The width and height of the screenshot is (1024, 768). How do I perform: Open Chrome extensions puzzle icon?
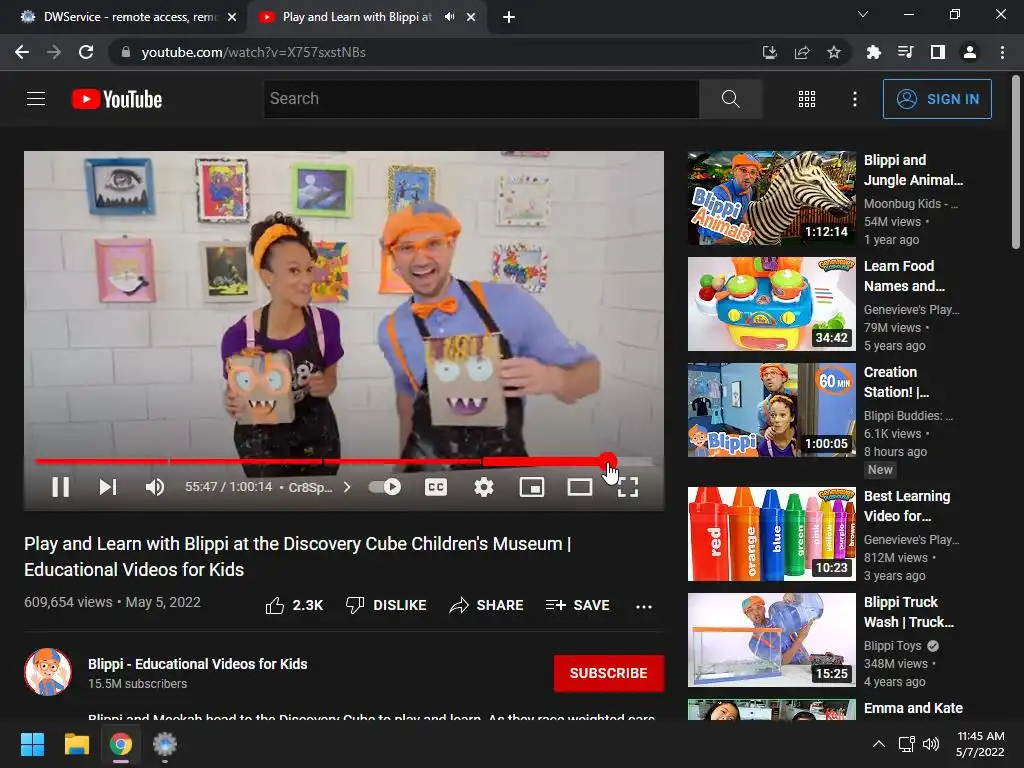coord(873,52)
